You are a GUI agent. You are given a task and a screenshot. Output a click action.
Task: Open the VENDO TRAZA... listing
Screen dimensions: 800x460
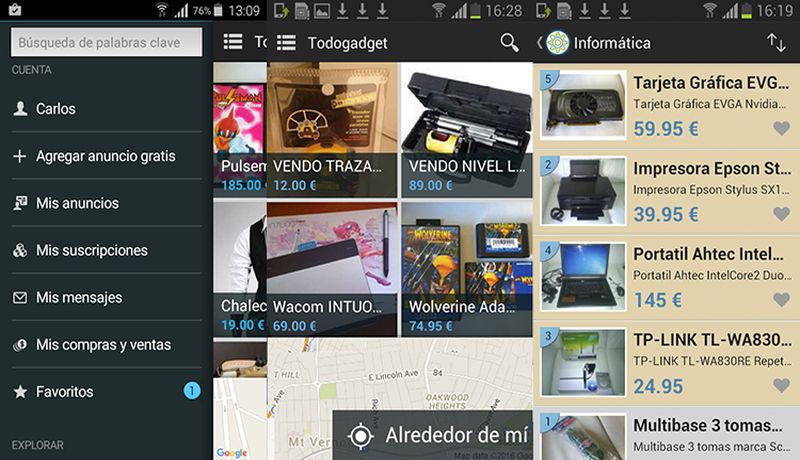click(x=332, y=130)
